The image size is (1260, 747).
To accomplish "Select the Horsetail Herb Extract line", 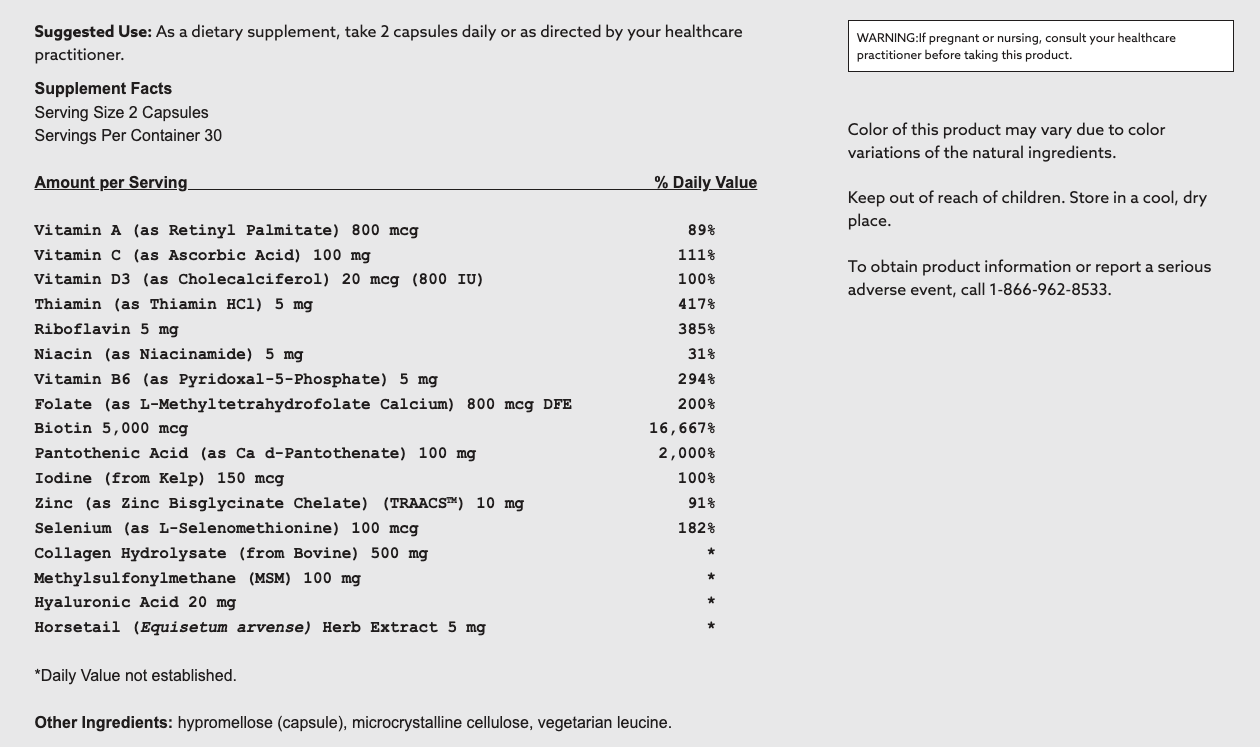I will pos(260,628).
